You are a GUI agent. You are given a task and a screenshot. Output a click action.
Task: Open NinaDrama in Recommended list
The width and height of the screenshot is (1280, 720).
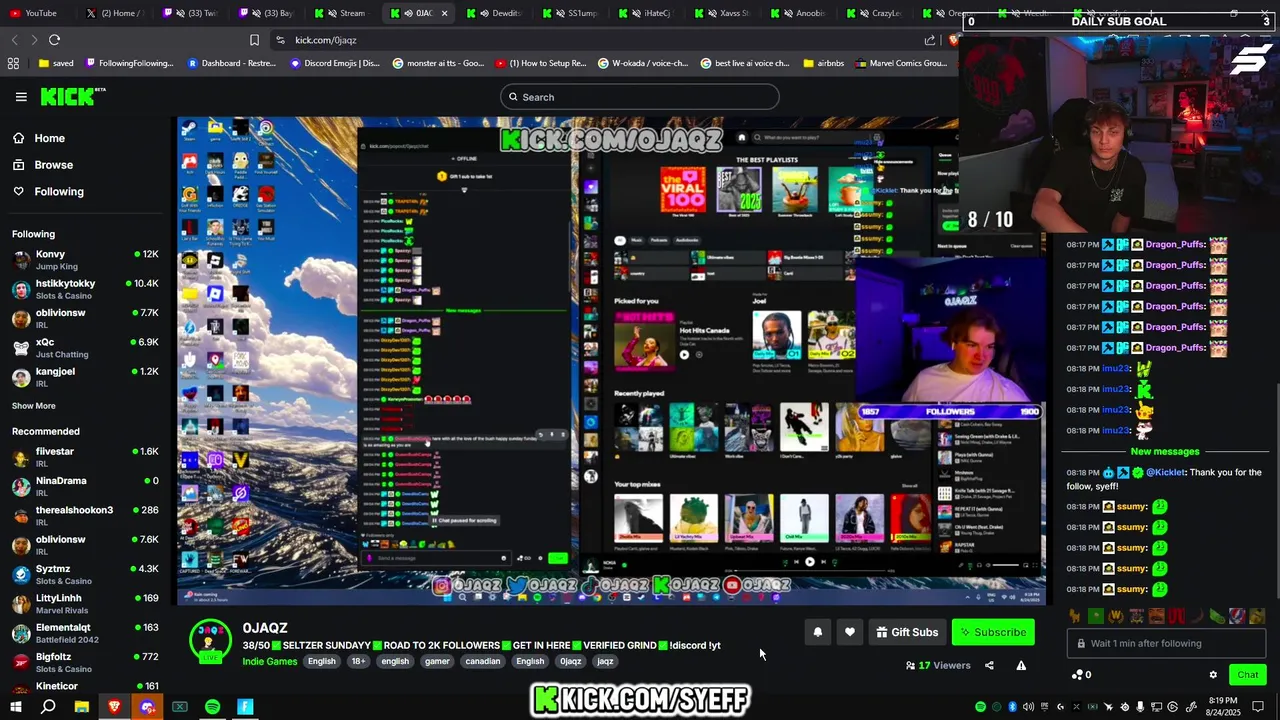86,486
